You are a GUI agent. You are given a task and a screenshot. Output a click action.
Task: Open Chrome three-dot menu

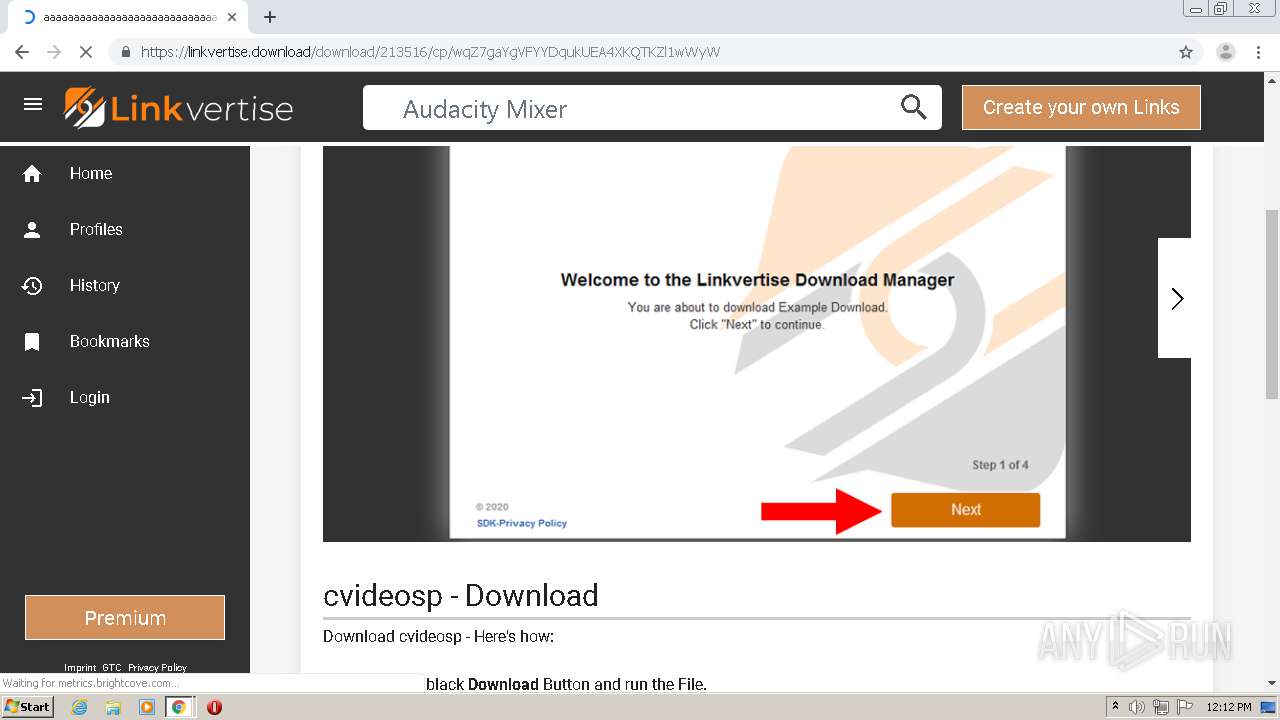coord(1259,52)
